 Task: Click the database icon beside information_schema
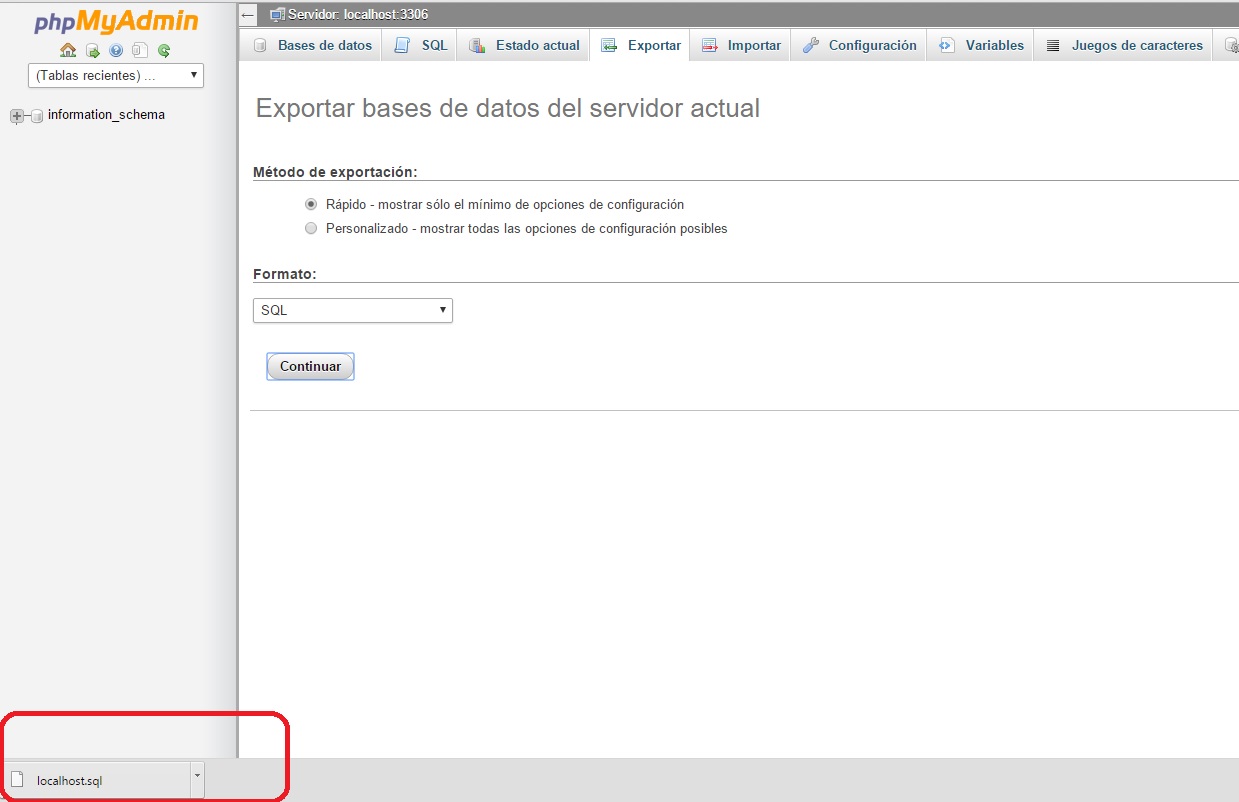pos(37,116)
